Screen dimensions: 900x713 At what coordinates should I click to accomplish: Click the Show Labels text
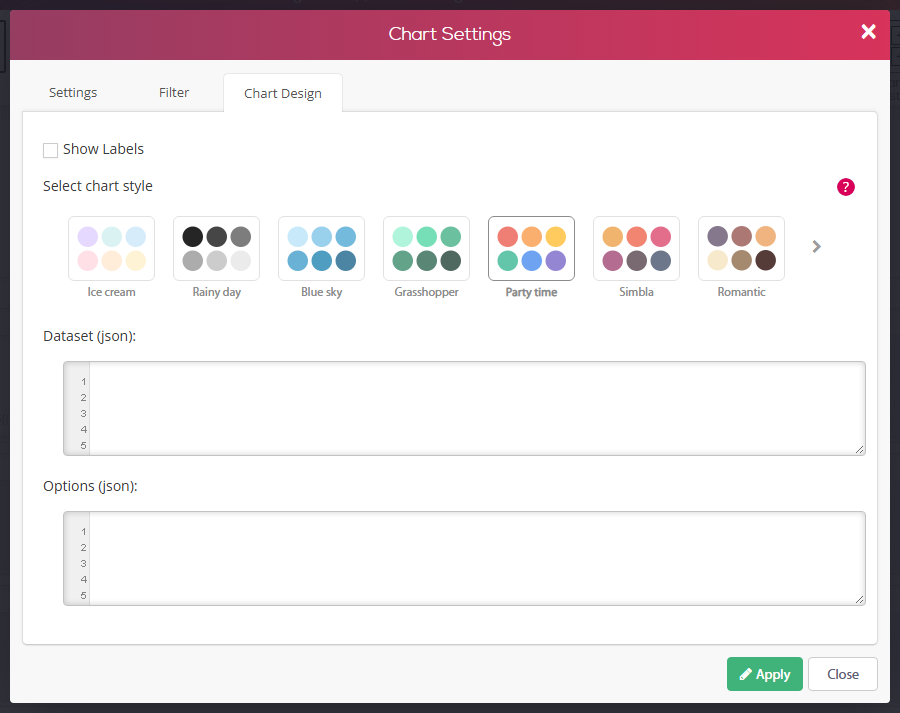(103, 149)
